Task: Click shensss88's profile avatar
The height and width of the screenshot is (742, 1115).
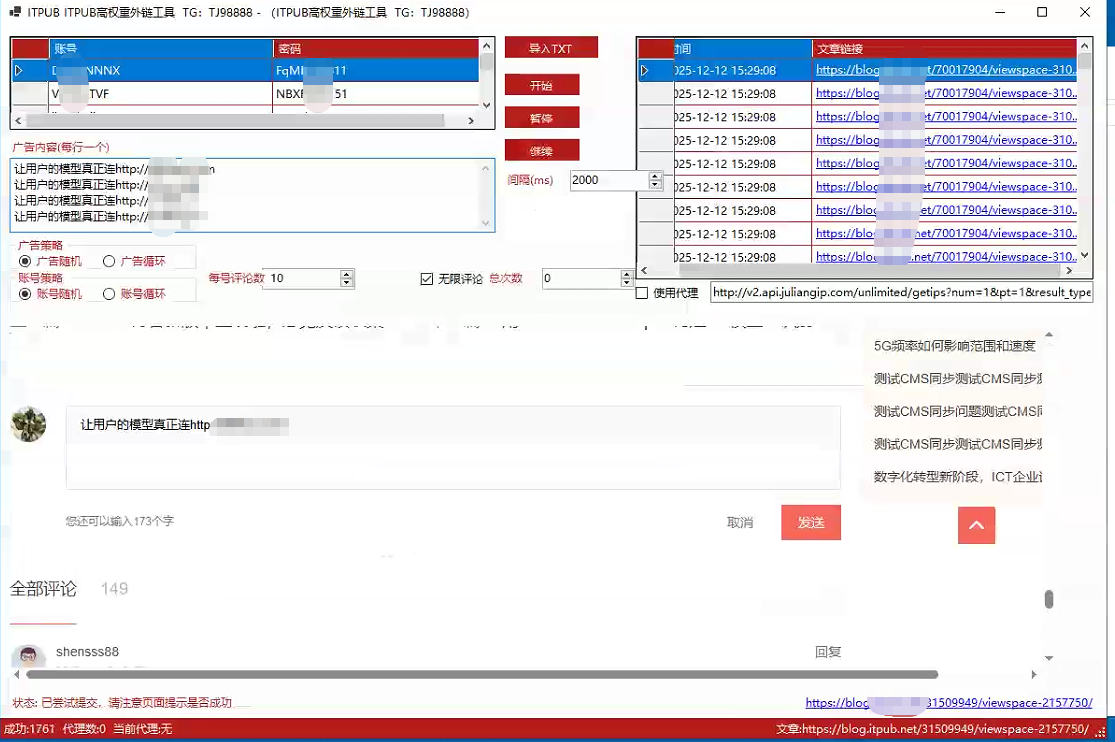Action: (28, 655)
